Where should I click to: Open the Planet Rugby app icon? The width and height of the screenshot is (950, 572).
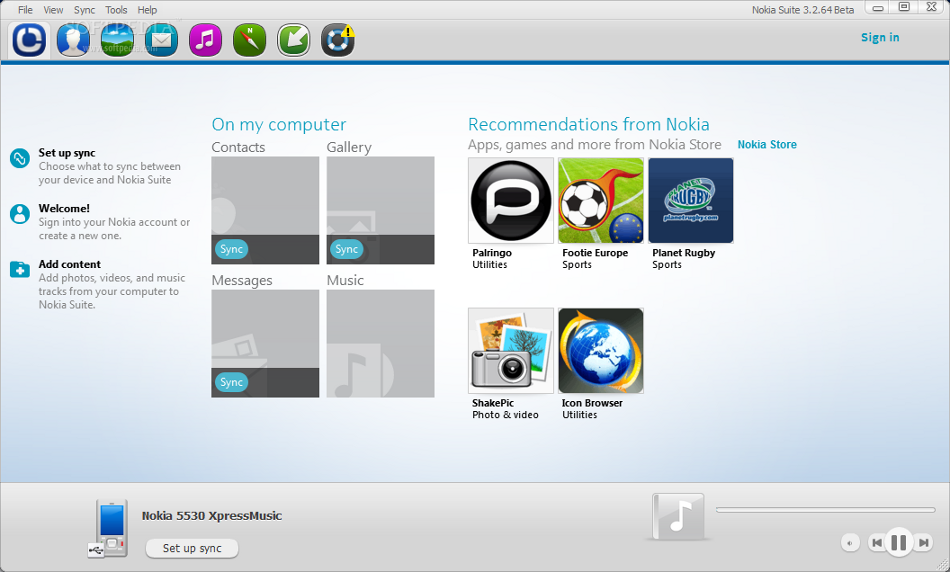691,201
